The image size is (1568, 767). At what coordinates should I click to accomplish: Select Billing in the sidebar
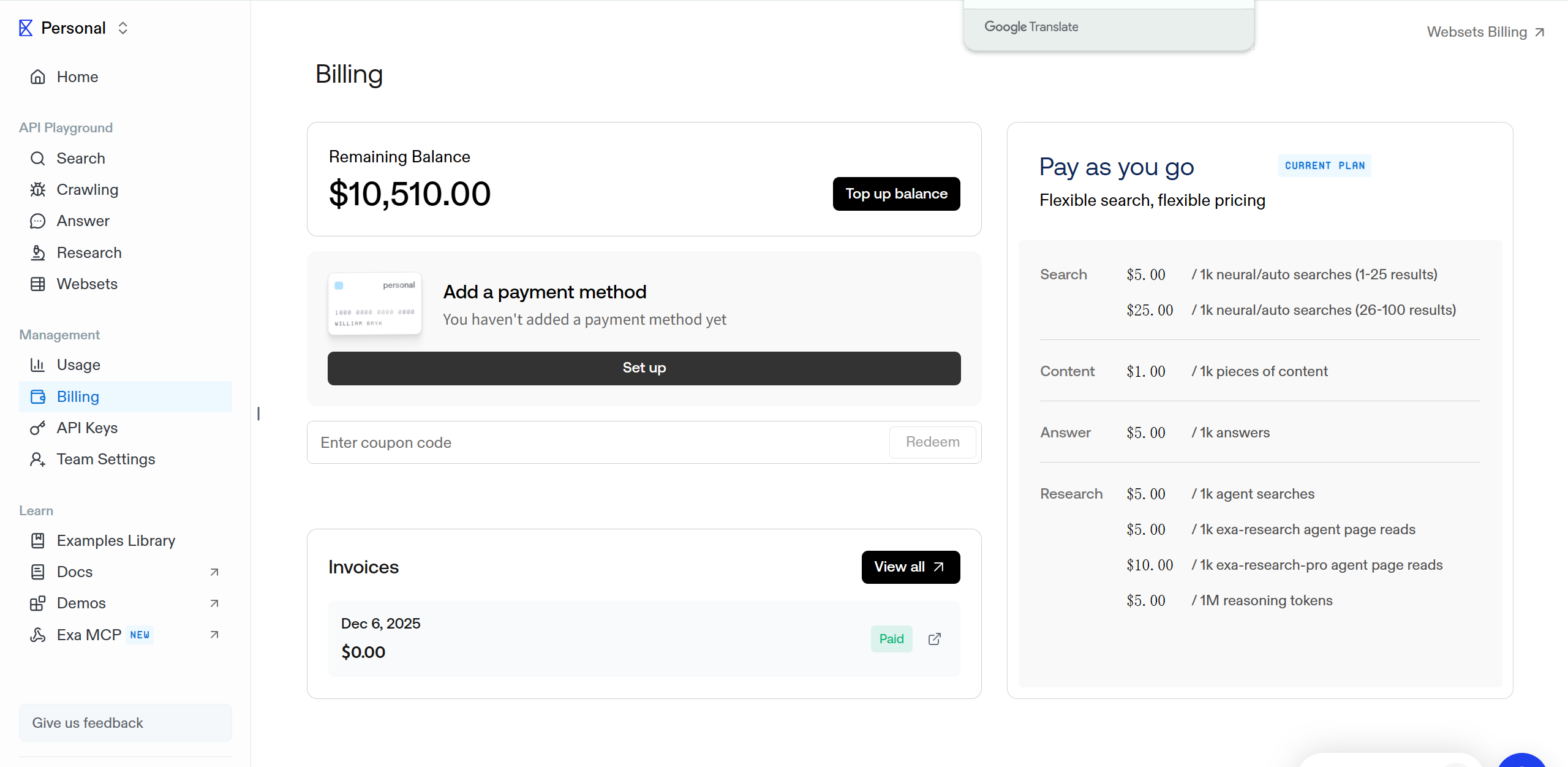(126, 397)
